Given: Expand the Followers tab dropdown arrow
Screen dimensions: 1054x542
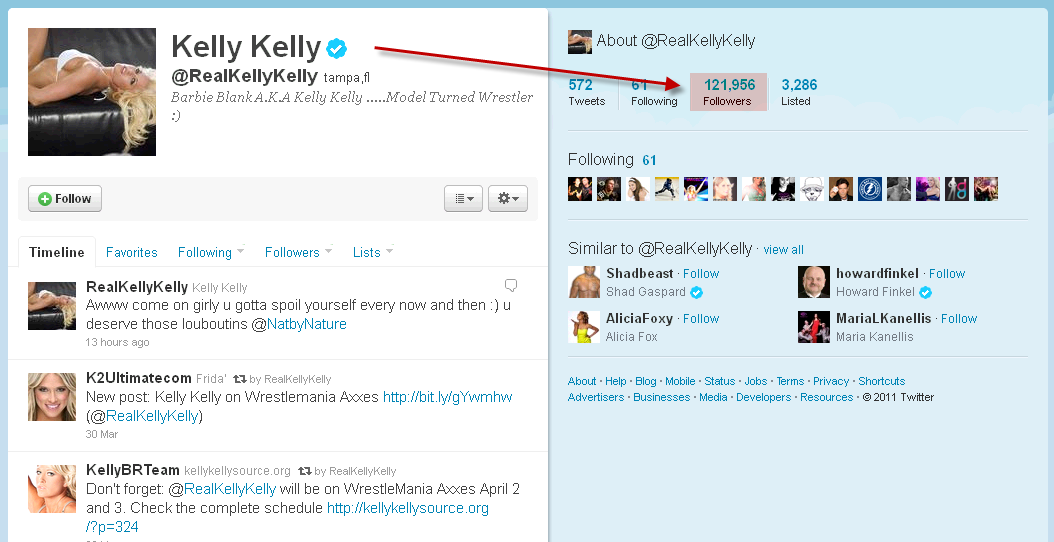Looking at the screenshot, I should click(x=329, y=250).
